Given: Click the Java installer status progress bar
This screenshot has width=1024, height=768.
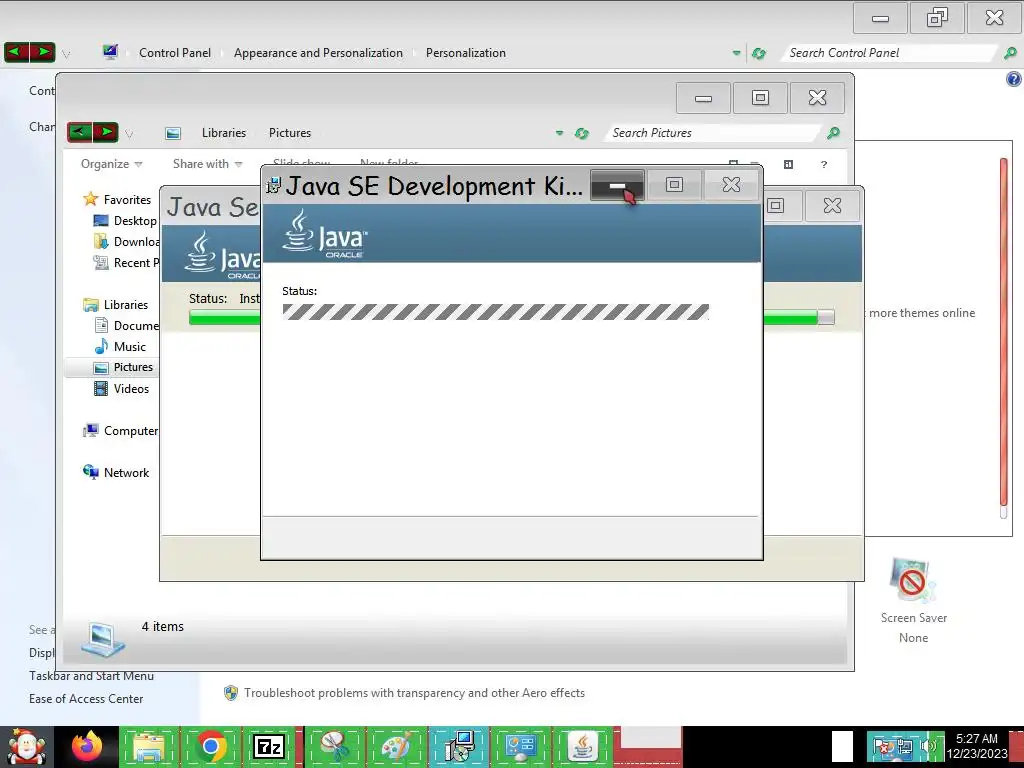Looking at the screenshot, I should [x=496, y=312].
